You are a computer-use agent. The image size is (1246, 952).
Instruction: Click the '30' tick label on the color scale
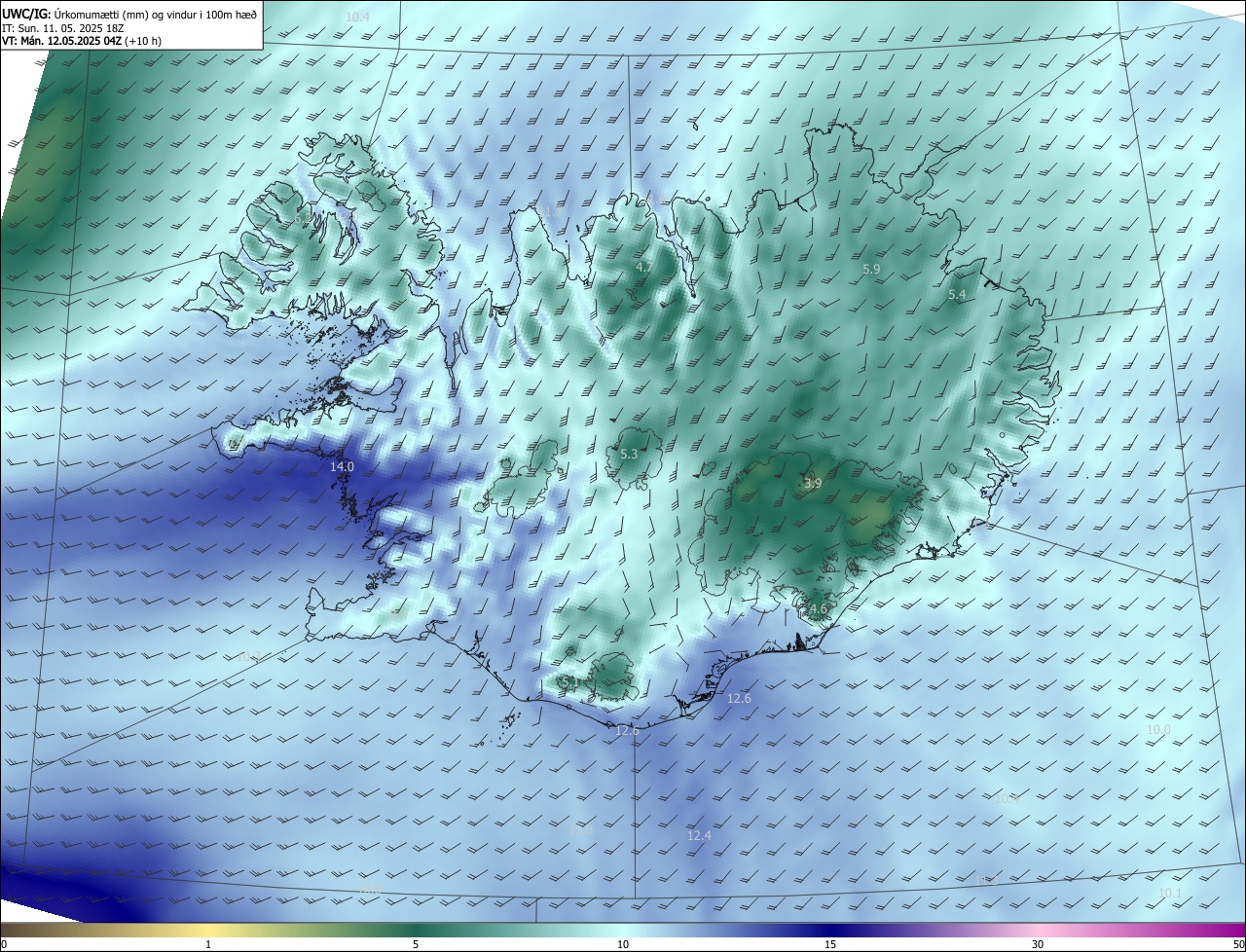(x=1038, y=944)
